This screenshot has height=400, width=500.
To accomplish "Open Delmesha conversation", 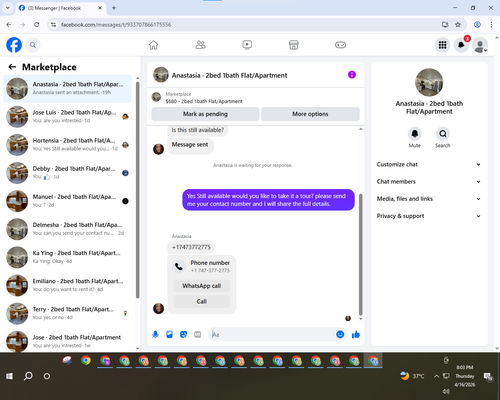I will 67,229.
